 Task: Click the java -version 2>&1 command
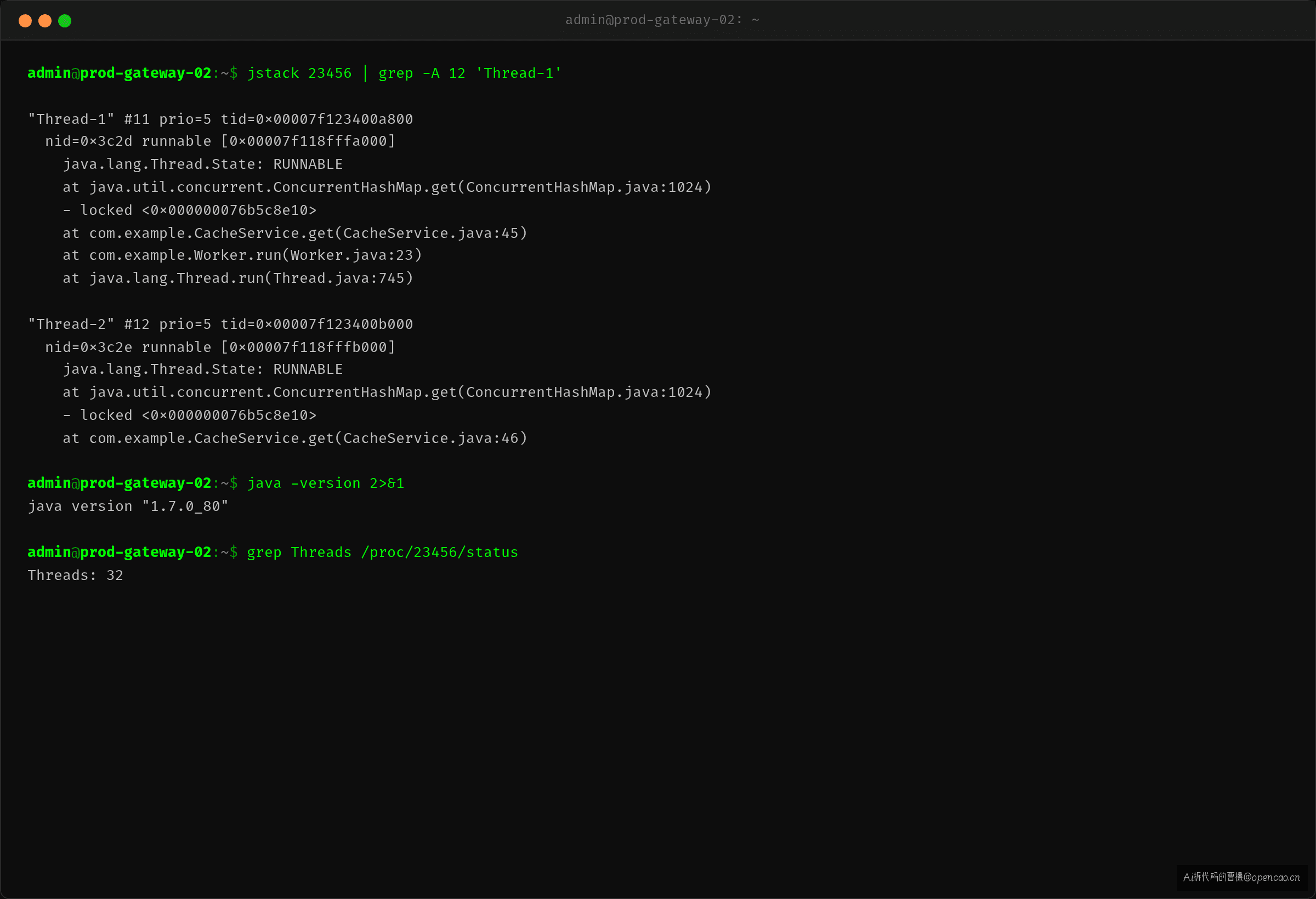(326, 483)
